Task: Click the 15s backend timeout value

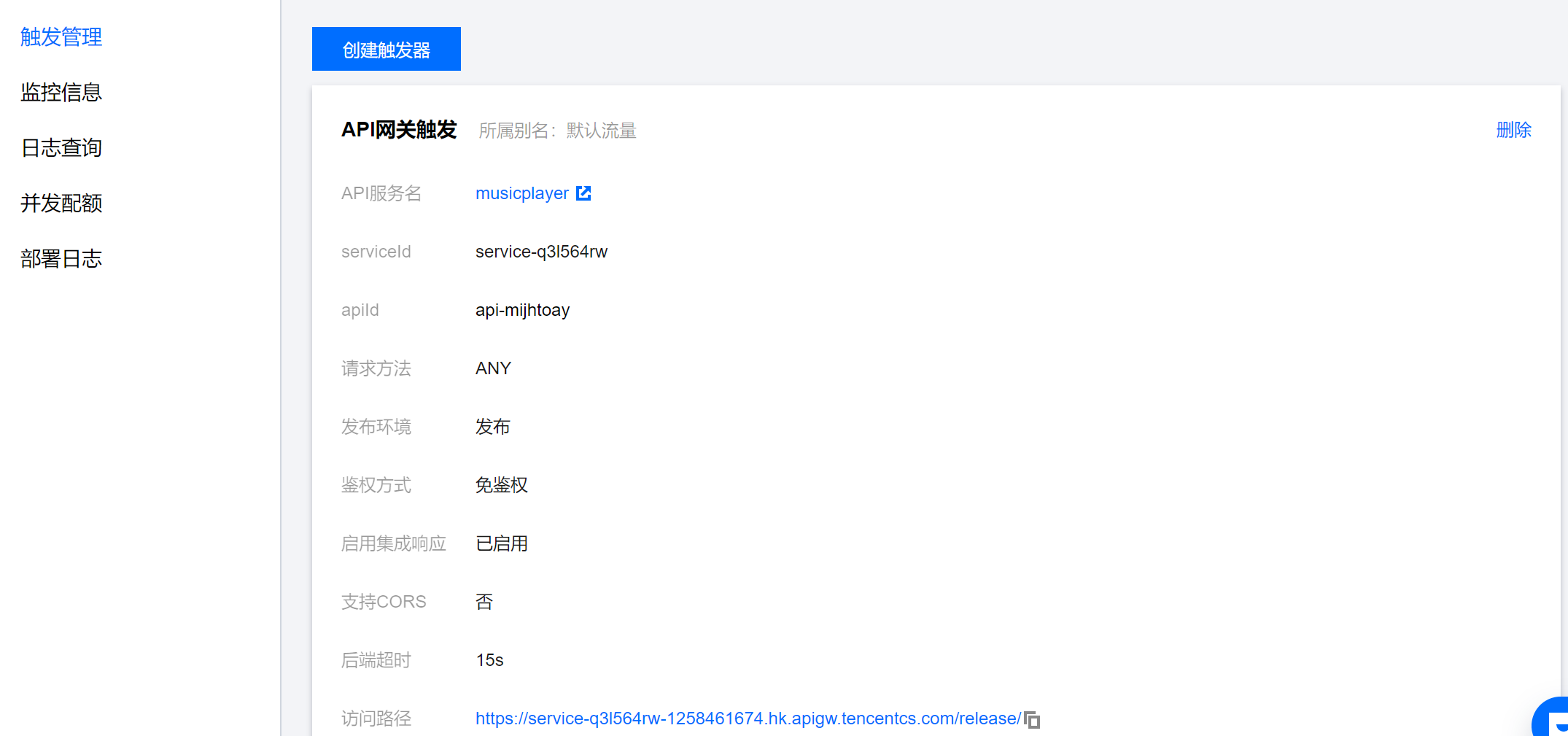Action: [489, 660]
